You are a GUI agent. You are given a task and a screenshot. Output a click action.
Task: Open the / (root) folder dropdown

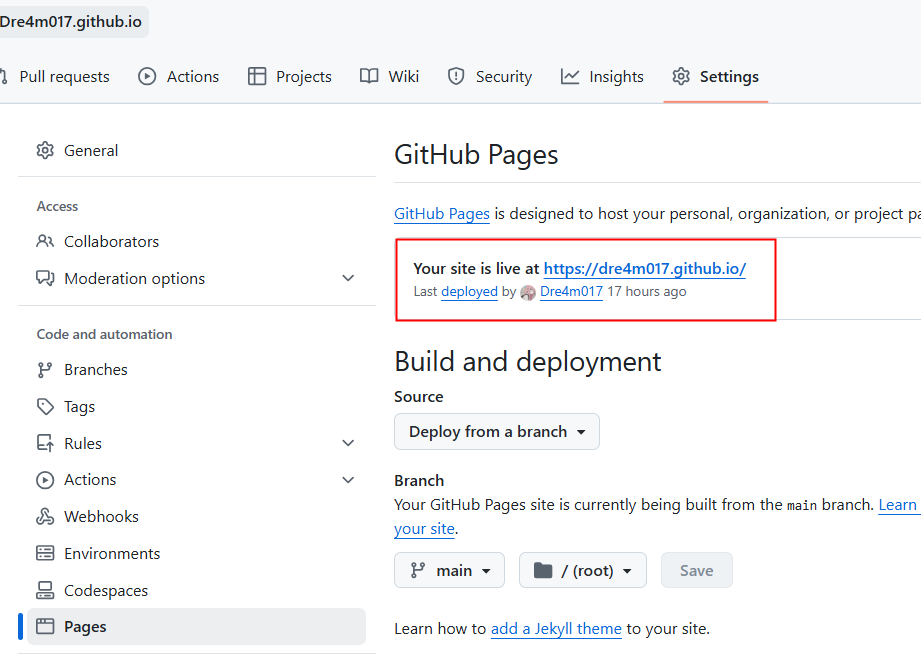pyautogui.click(x=583, y=570)
